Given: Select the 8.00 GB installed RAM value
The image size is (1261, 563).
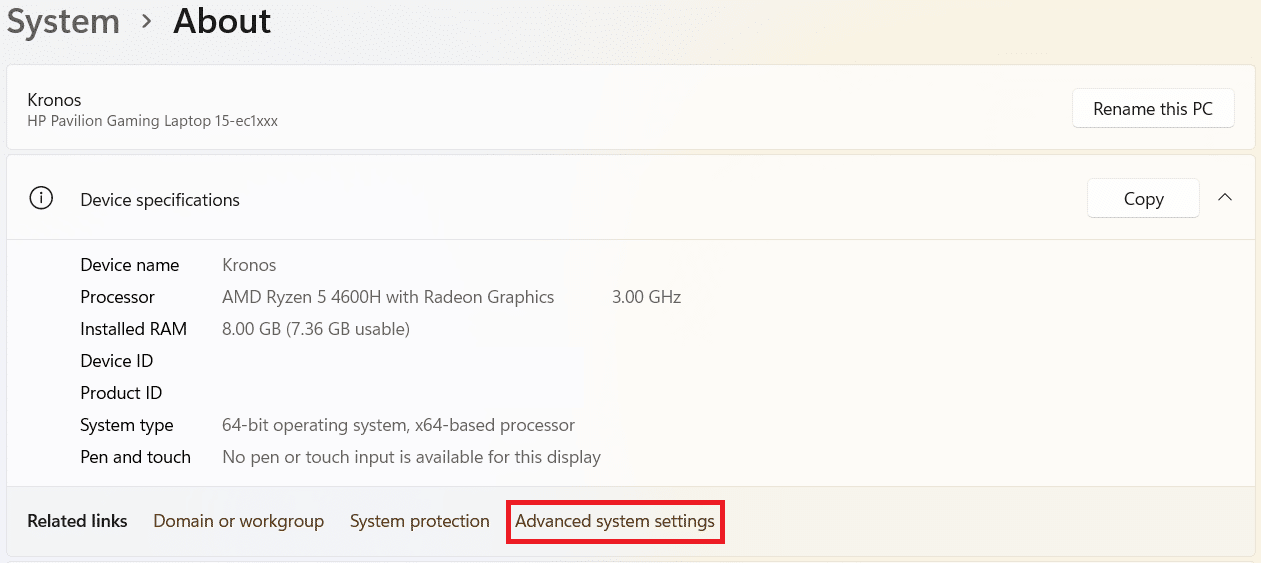Looking at the screenshot, I should [316, 329].
